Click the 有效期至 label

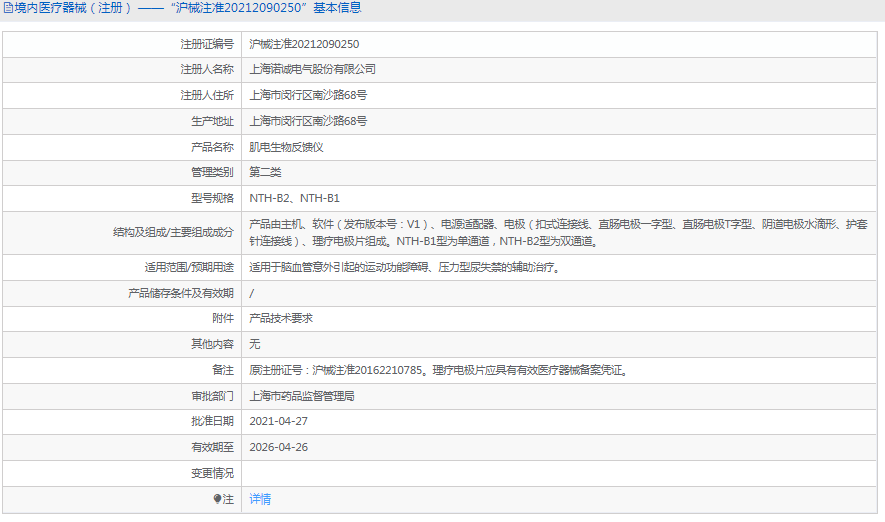point(212,447)
